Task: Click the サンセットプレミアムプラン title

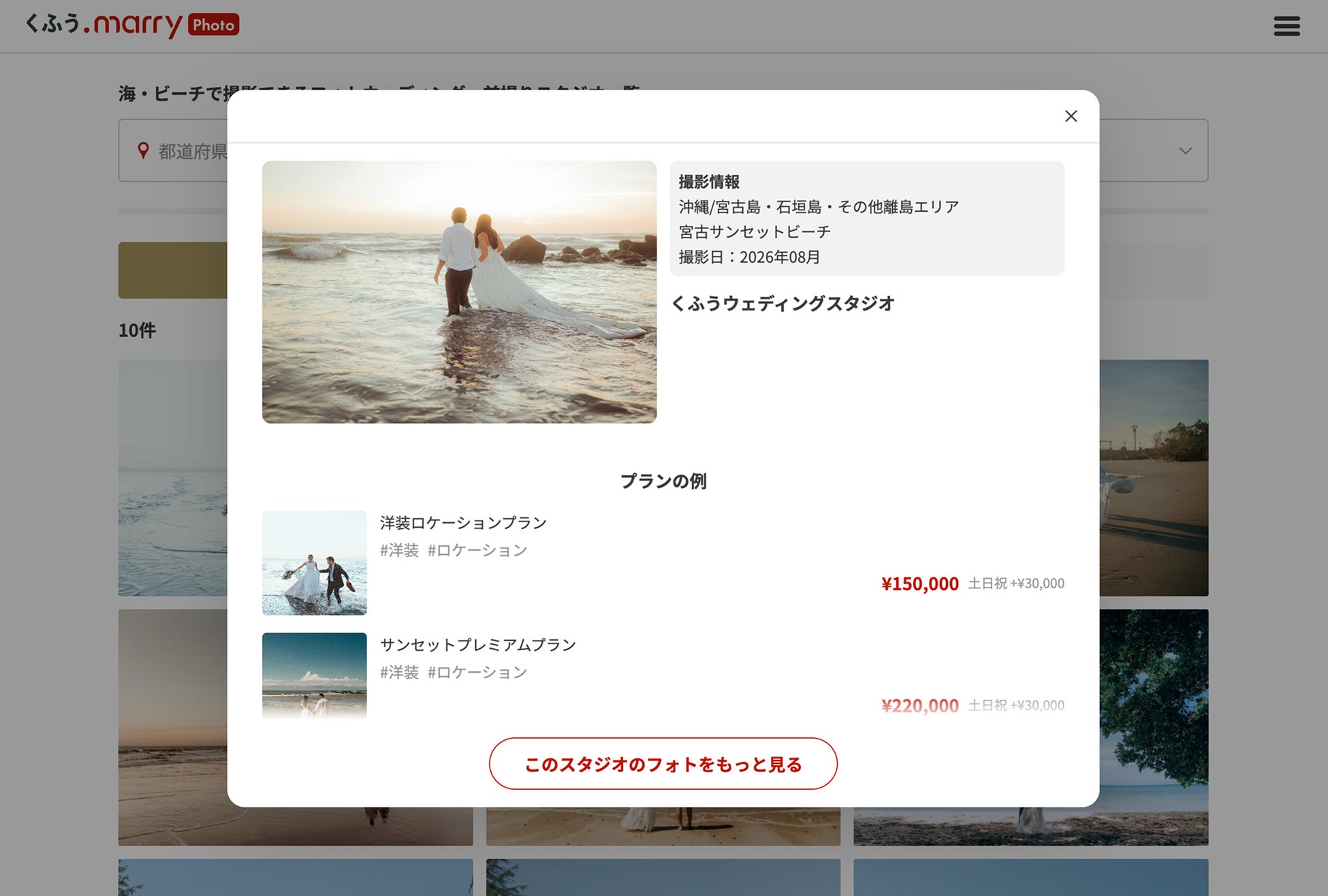Action: tap(478, 645)
